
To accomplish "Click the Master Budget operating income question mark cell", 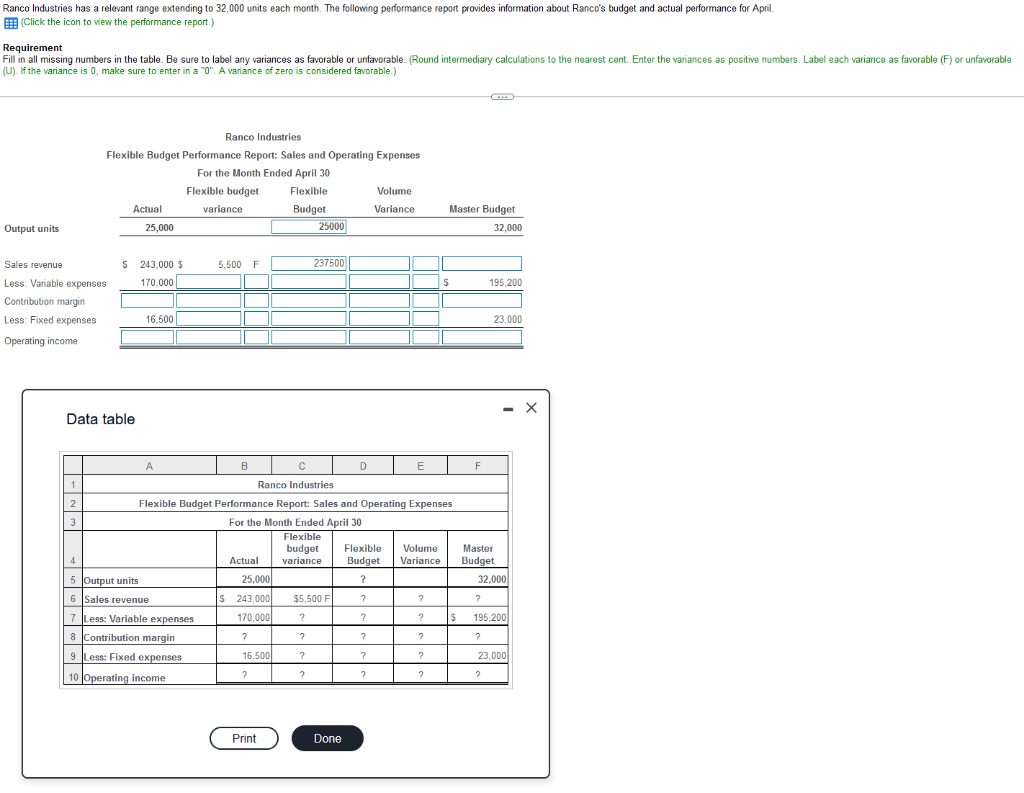I will (477, 676).
